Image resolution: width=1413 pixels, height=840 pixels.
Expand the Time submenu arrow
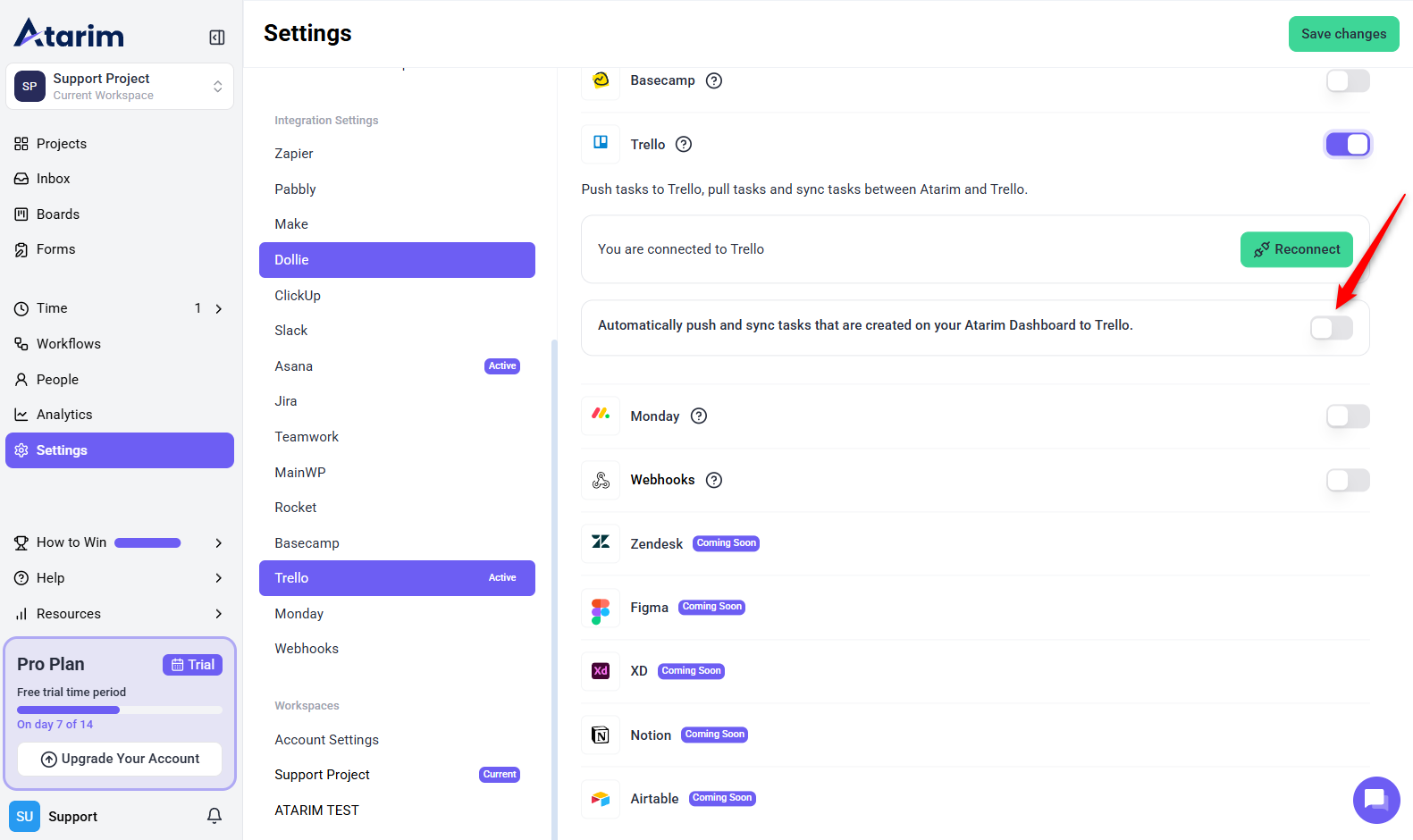pyautogui.click(x=218, y=309)
